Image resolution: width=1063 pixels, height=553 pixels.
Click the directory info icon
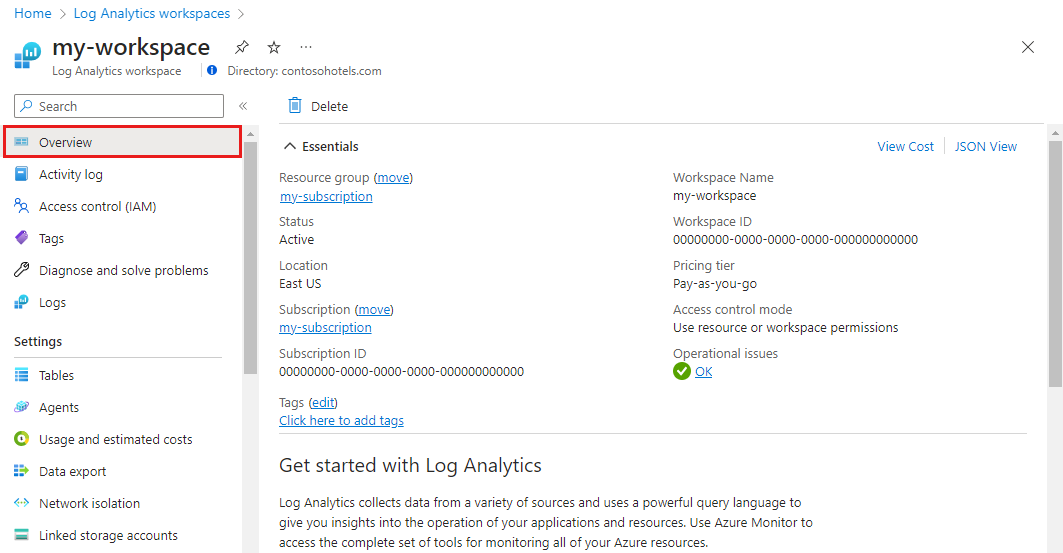[212, 70]
